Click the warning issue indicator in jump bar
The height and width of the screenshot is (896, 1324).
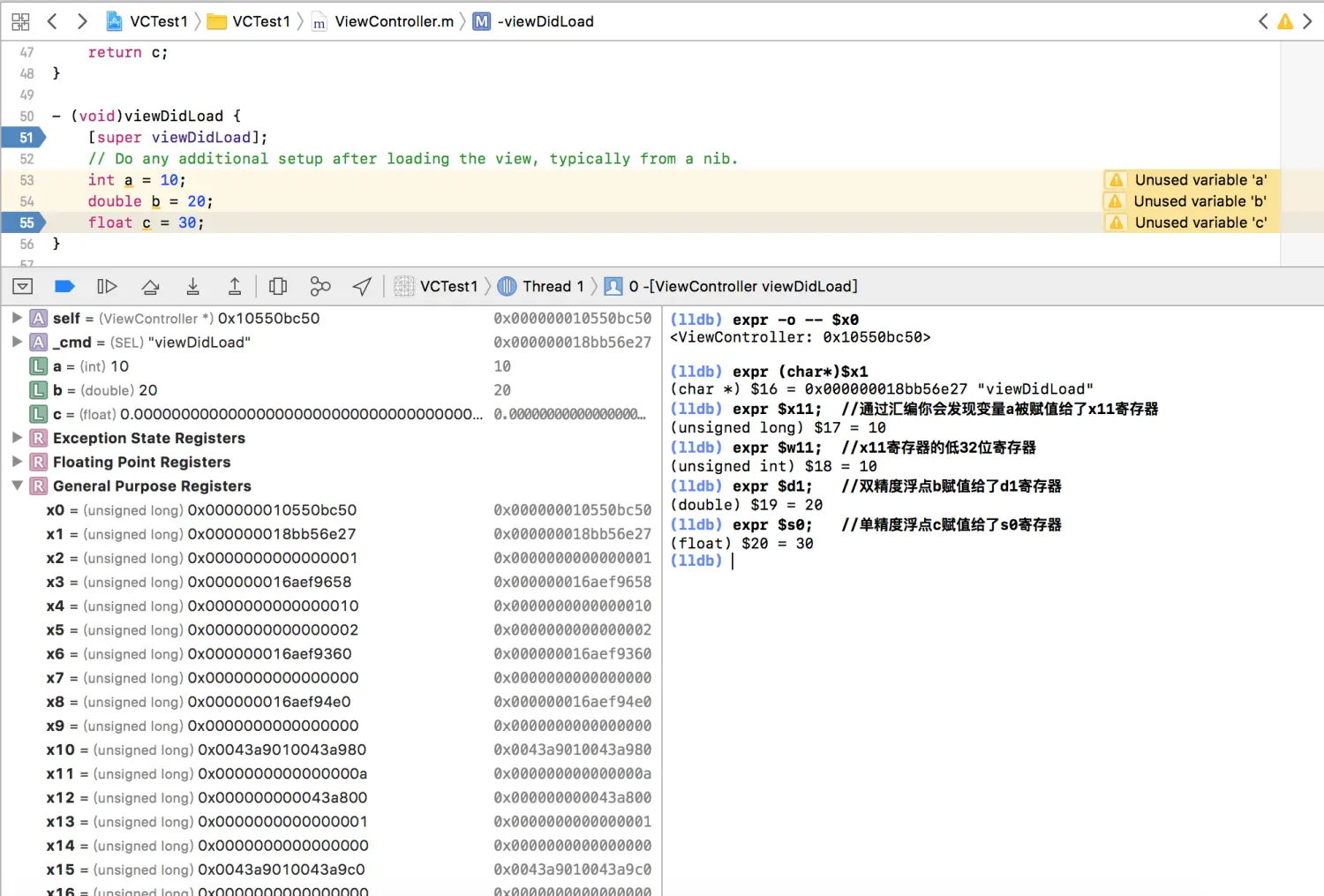1285,21
